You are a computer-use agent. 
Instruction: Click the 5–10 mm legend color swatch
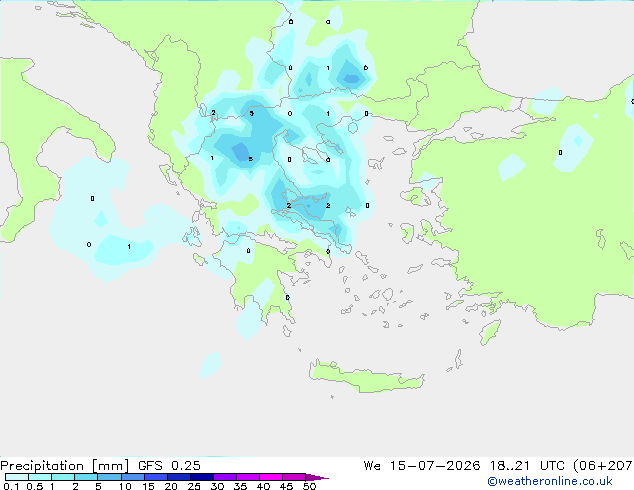click(109, 477)
